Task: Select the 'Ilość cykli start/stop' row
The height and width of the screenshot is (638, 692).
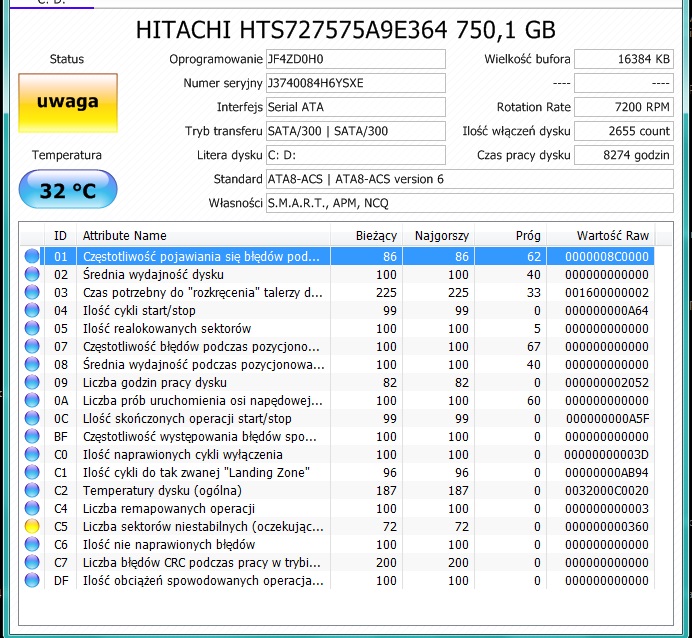Action: 338,311
